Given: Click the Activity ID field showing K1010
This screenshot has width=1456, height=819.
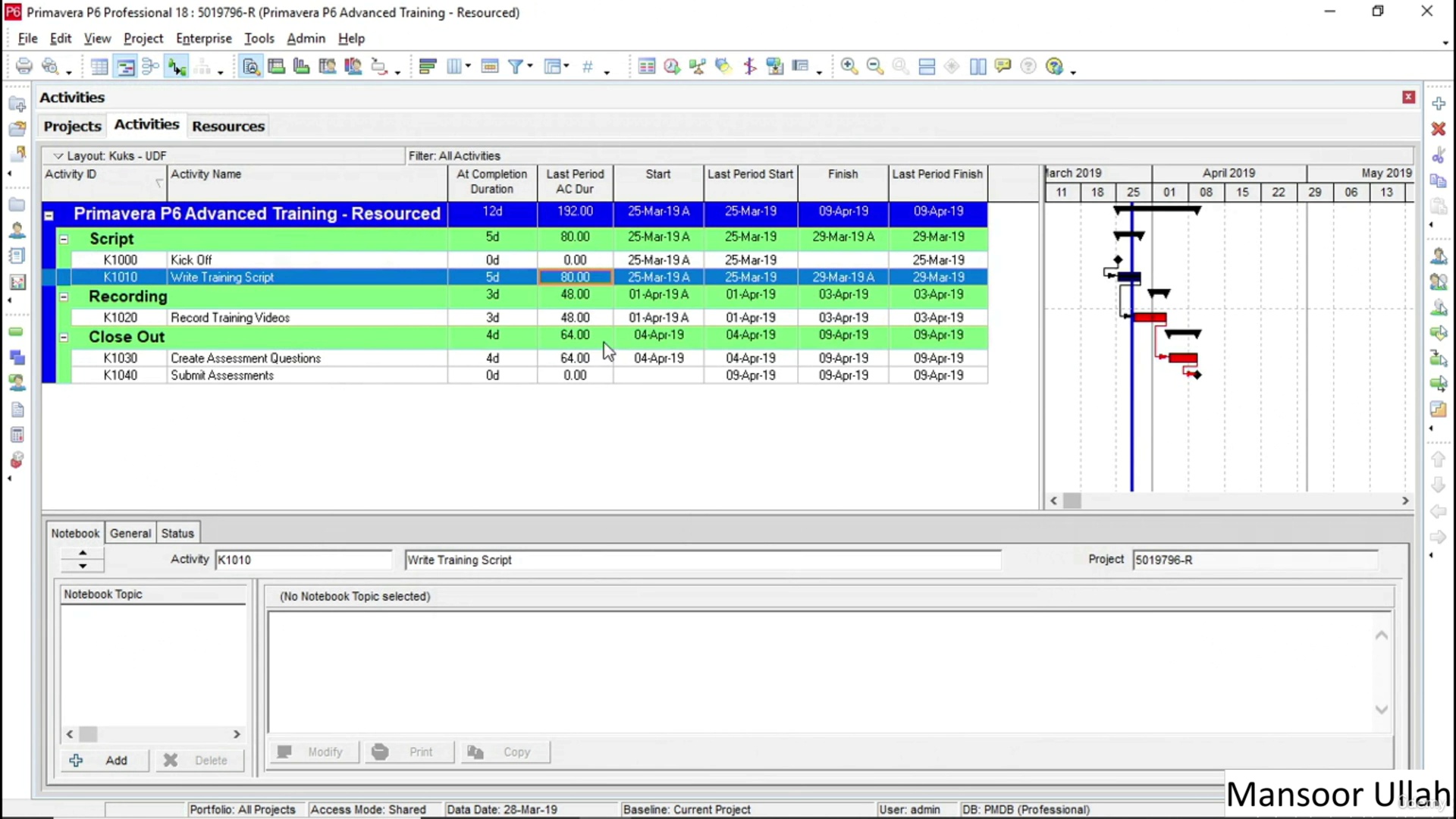Looking at the screenshot, I should [303, 560].
